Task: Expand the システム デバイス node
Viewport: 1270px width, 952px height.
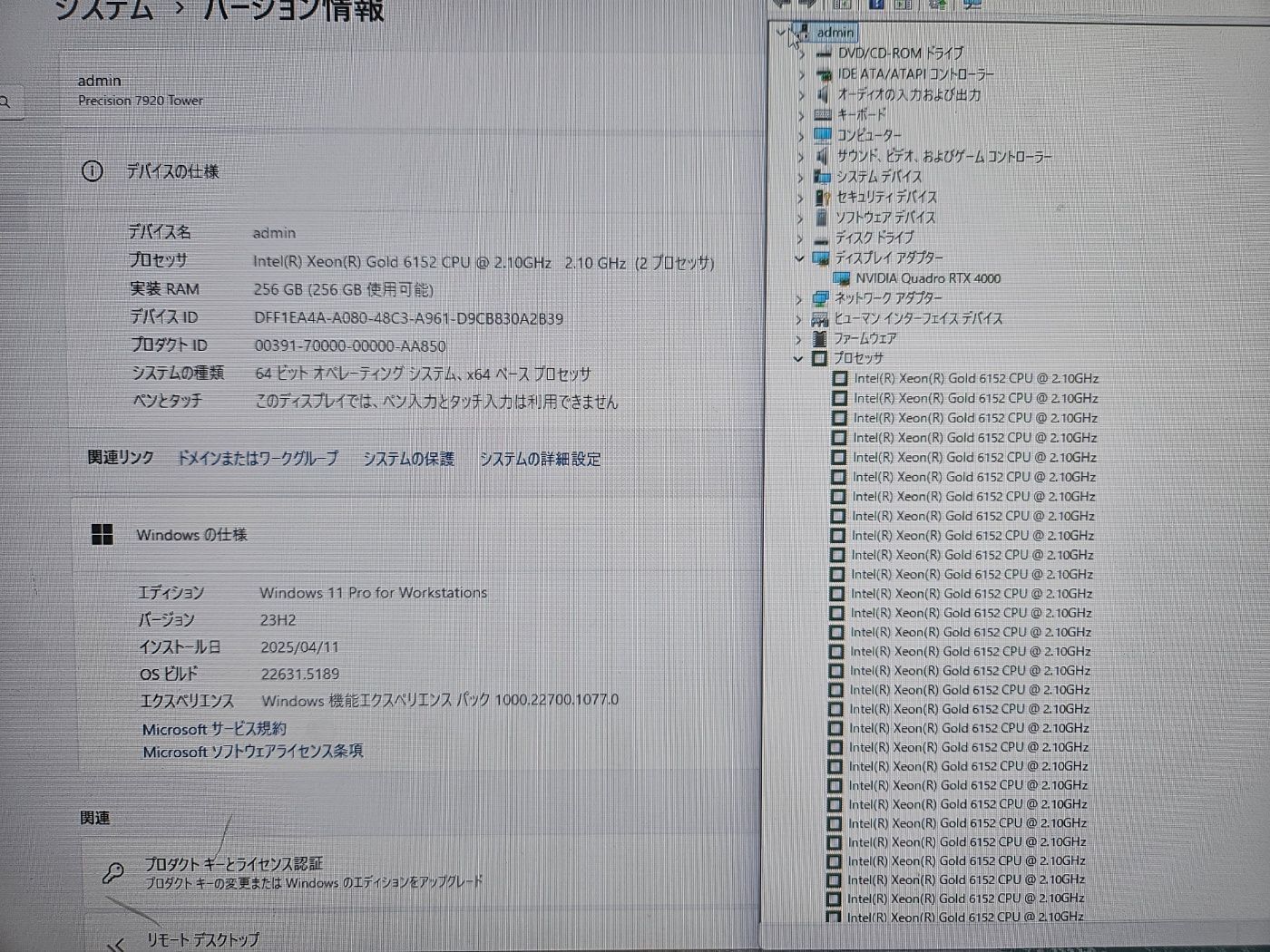Action: click(800, 177)
